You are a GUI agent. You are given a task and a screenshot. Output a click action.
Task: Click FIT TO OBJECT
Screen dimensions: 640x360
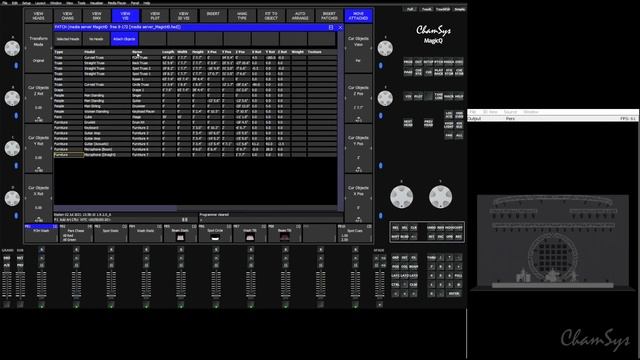click(271, 16)
